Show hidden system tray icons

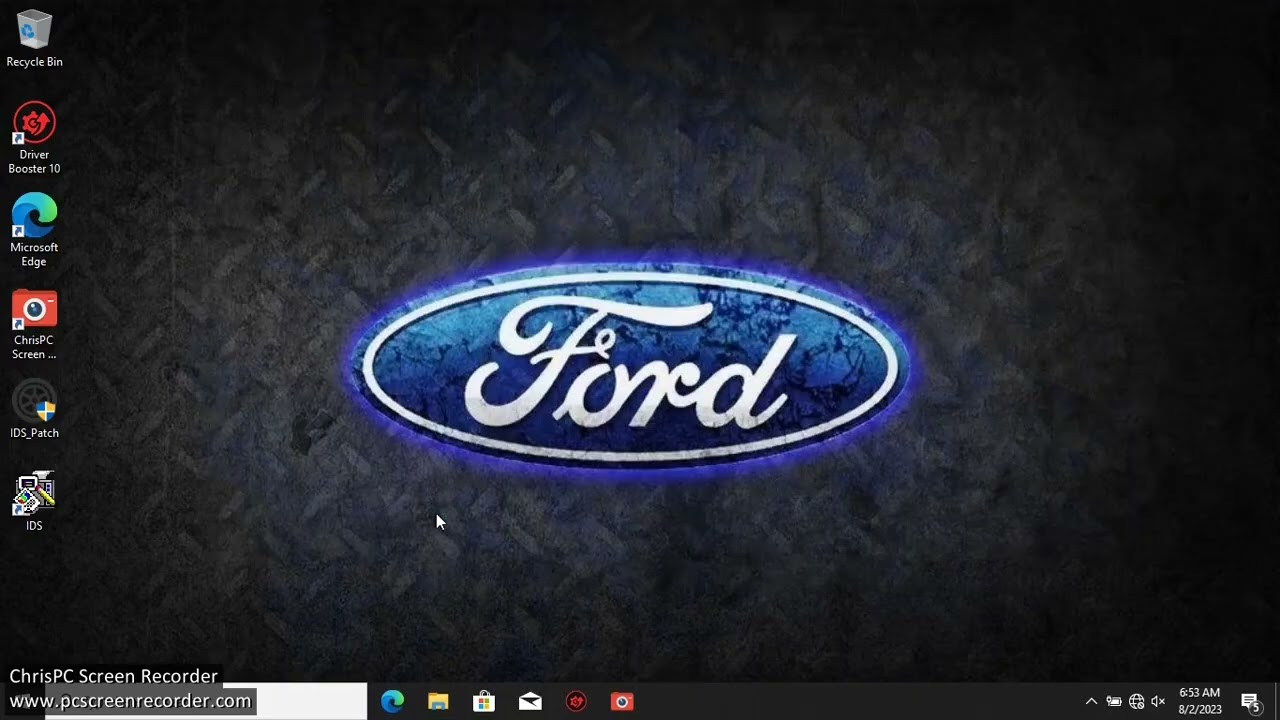(1091, 702)
